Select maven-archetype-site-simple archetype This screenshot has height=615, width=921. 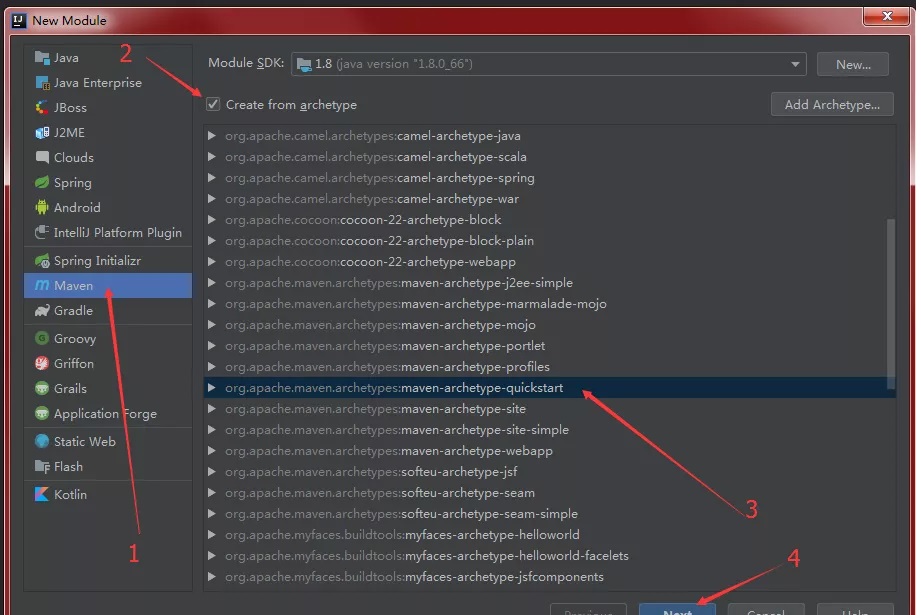(x=550, y=430)
